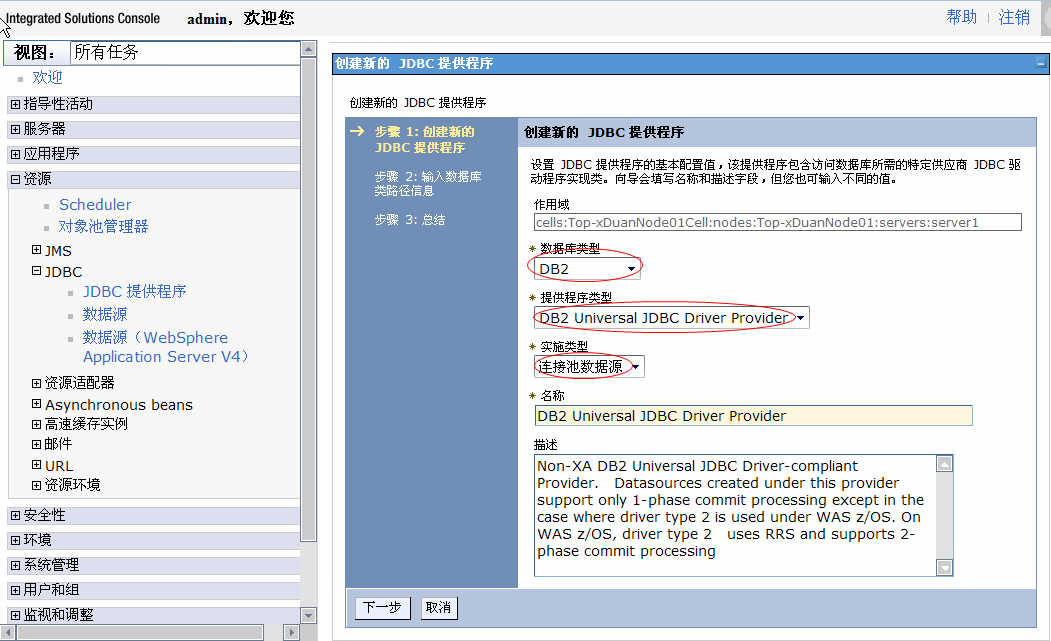Screen dimensions: 1051x641
Task: Expand the JMS node
Action: click(36, 249)
